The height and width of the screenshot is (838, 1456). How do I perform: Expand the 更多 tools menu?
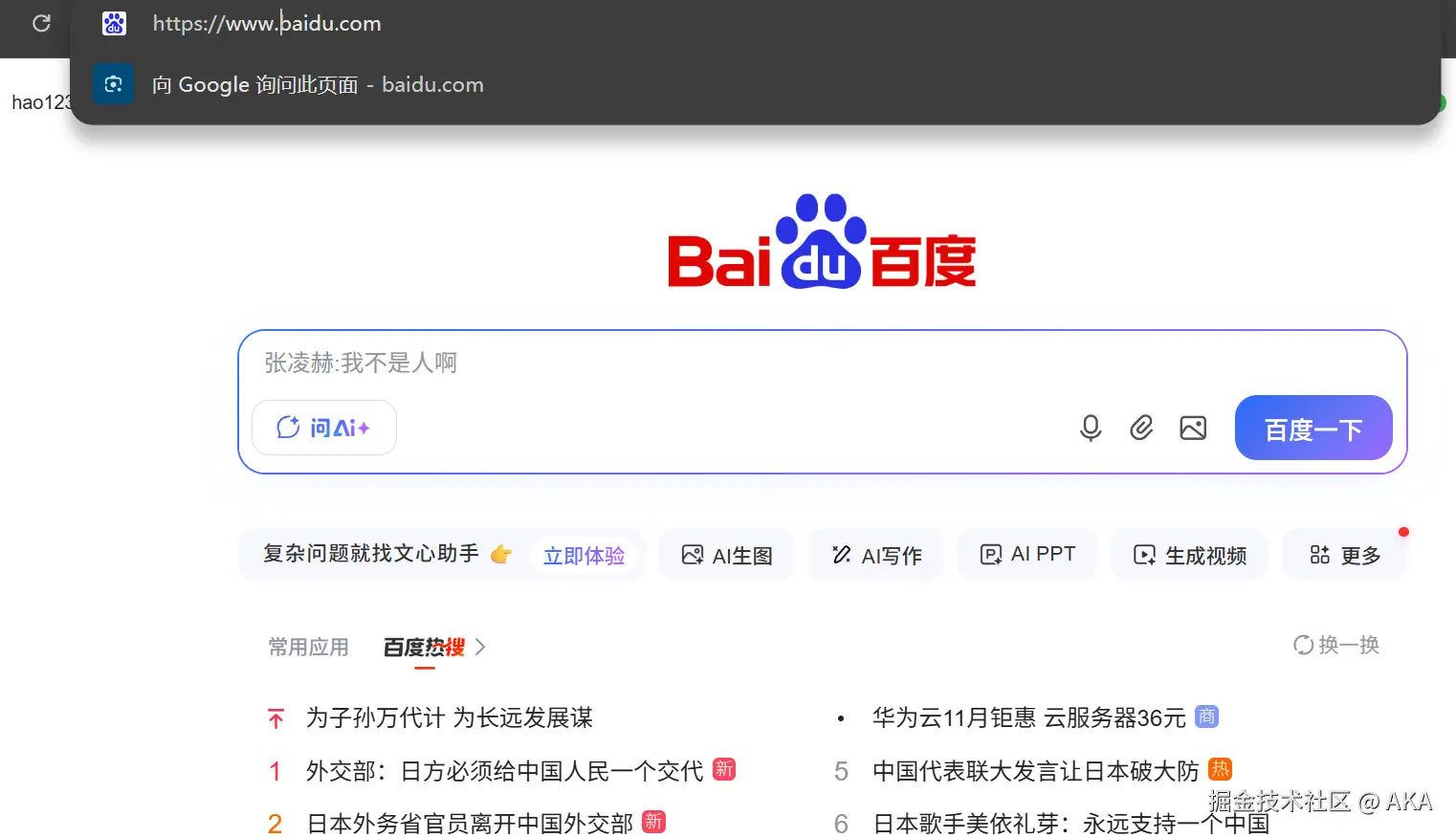[1345, 555]
